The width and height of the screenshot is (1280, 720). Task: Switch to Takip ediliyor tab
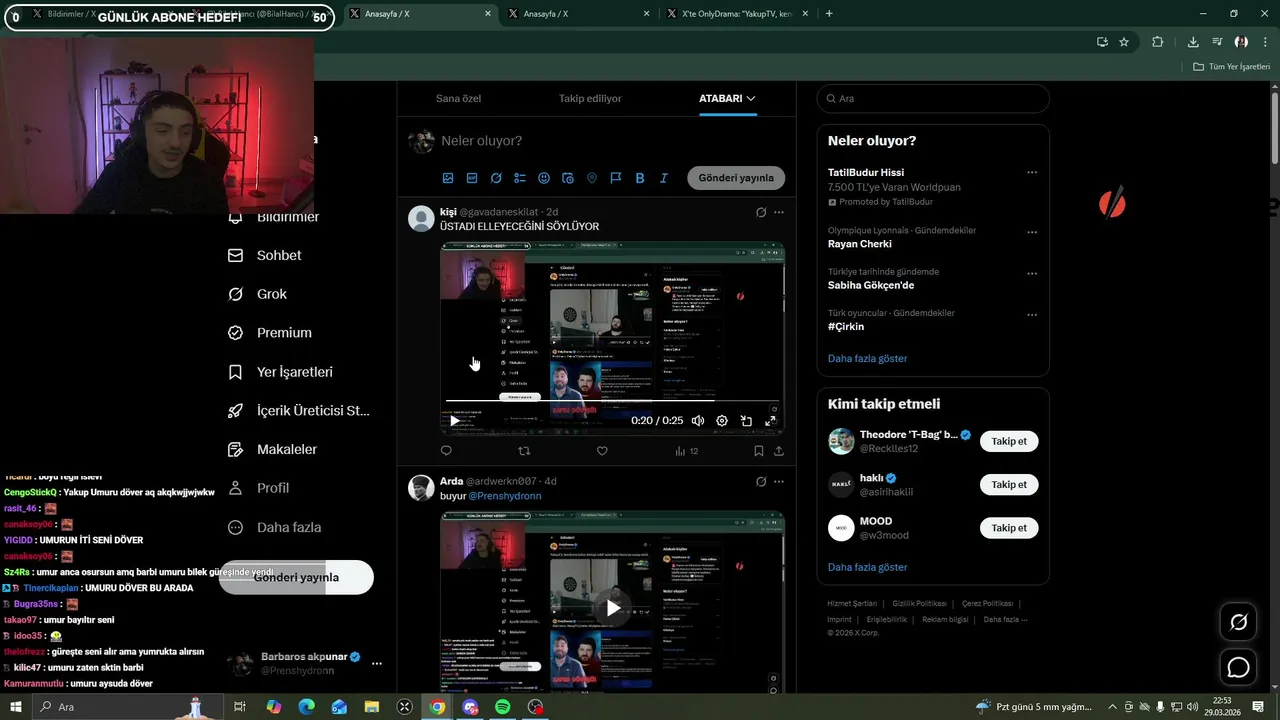point(590,98)
